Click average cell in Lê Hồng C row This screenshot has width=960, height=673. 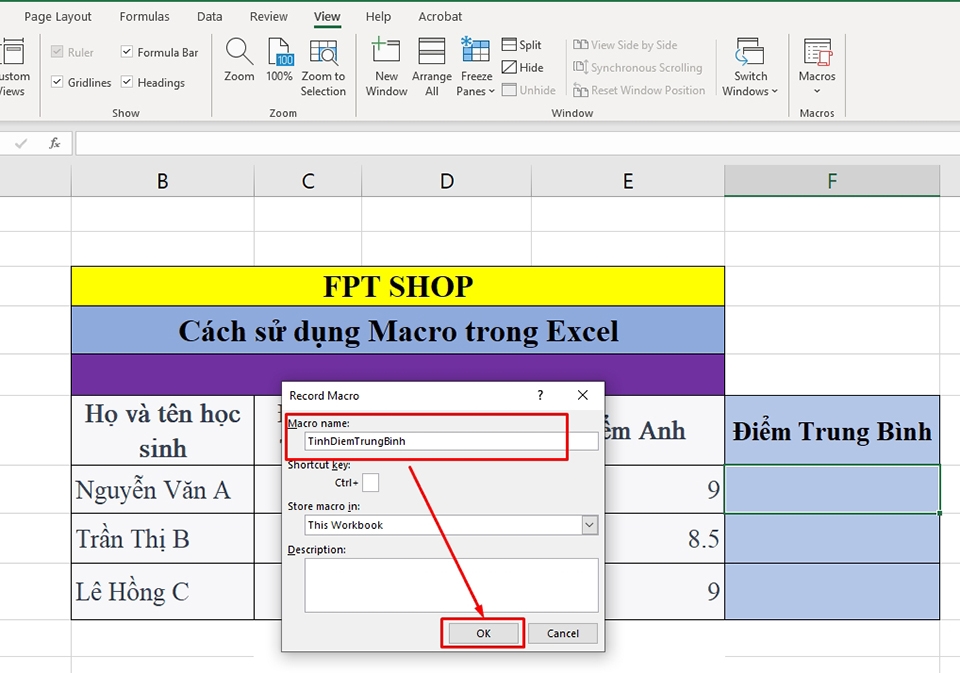coord(832,592)
